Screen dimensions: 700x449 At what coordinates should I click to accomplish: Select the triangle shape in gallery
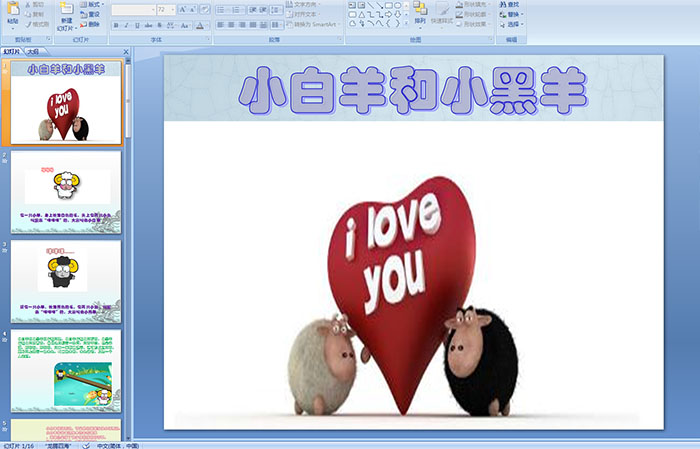(x=362, y=15)
